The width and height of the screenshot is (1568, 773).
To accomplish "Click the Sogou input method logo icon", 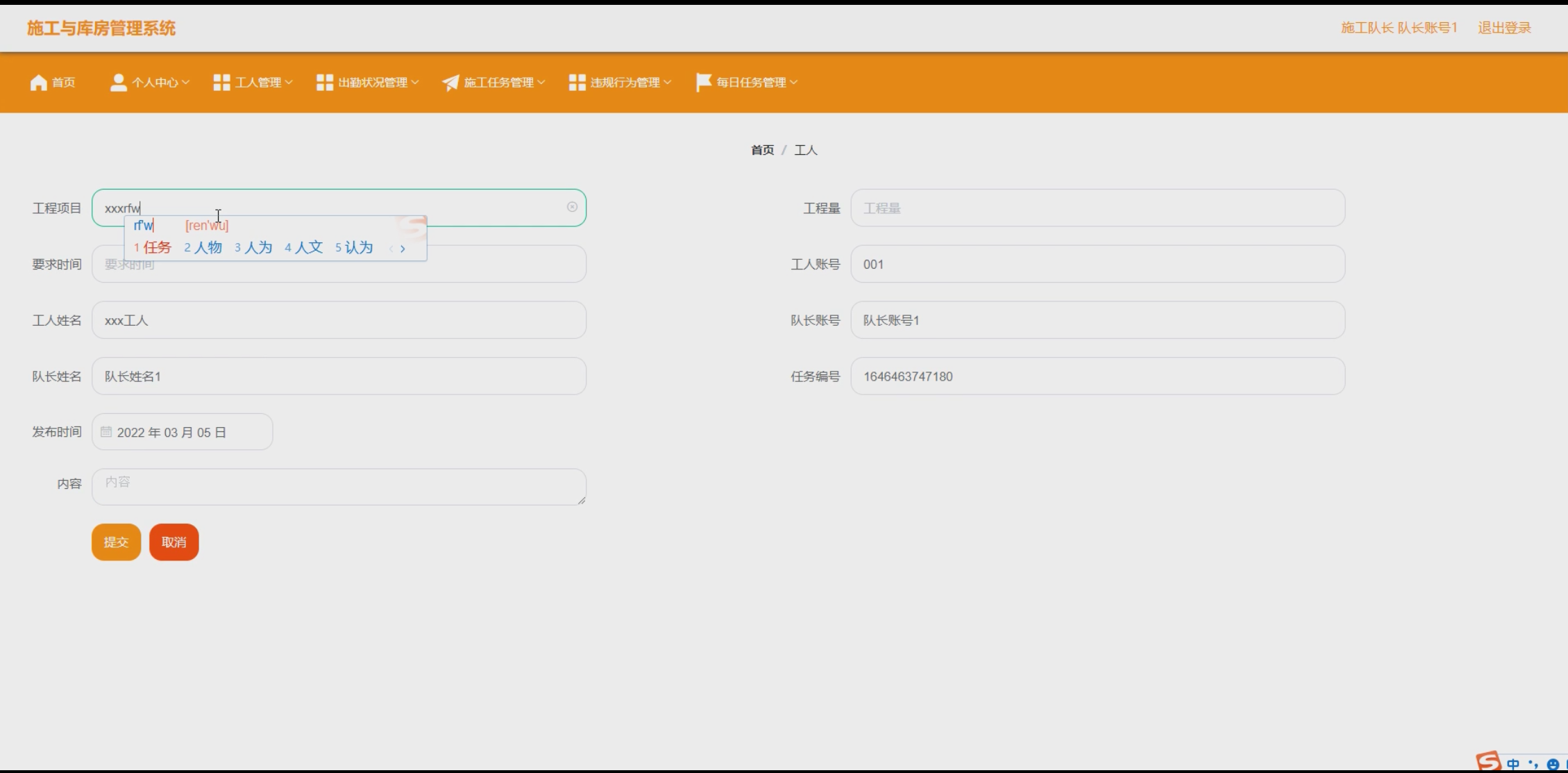I will 1487,762.
